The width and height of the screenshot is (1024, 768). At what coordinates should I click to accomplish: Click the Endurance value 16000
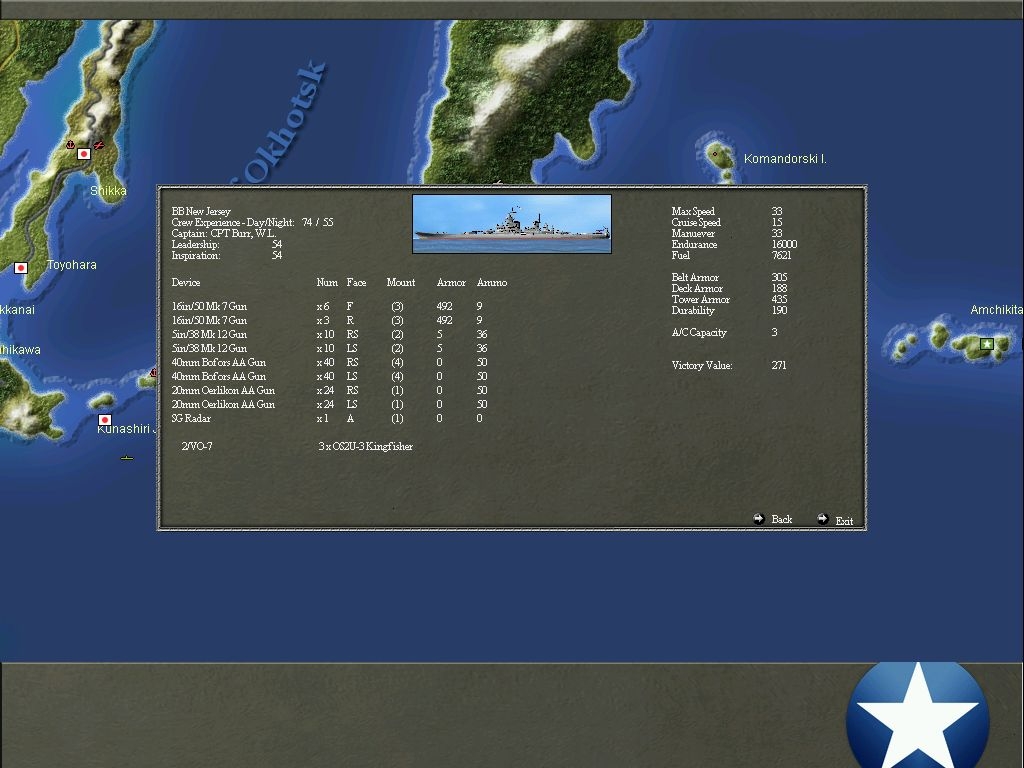pos(784,244)
